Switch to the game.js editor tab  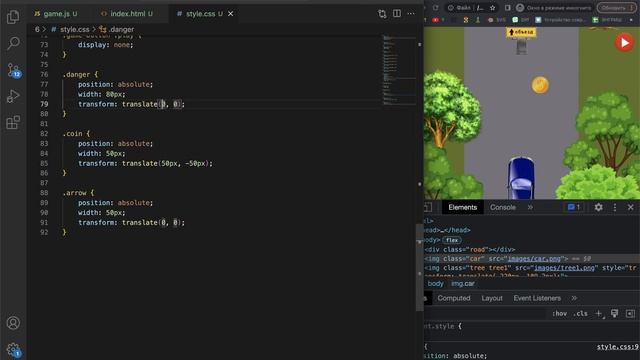pos(56,13)
